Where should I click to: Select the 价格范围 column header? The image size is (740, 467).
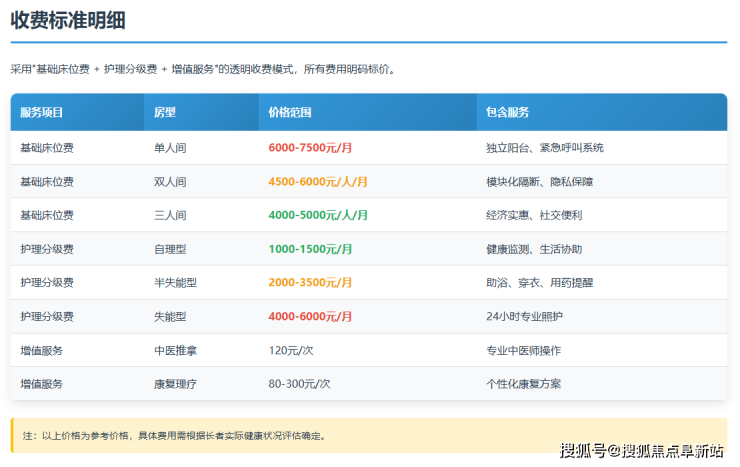pos(290,112)
